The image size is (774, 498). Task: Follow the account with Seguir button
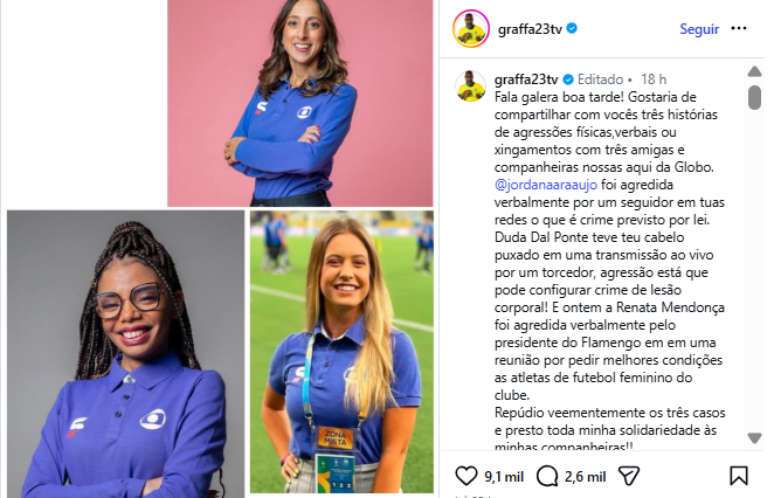(699, 29)
